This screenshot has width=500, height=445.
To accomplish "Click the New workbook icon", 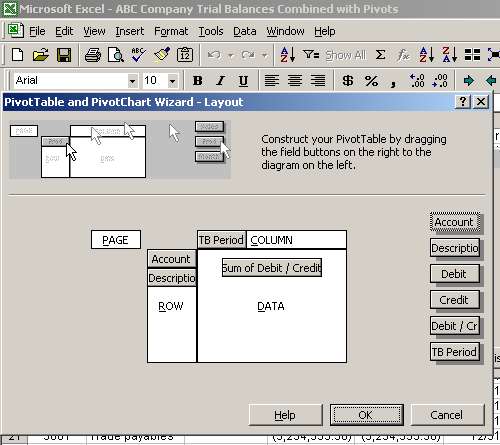I will click(x=17, y=55).
